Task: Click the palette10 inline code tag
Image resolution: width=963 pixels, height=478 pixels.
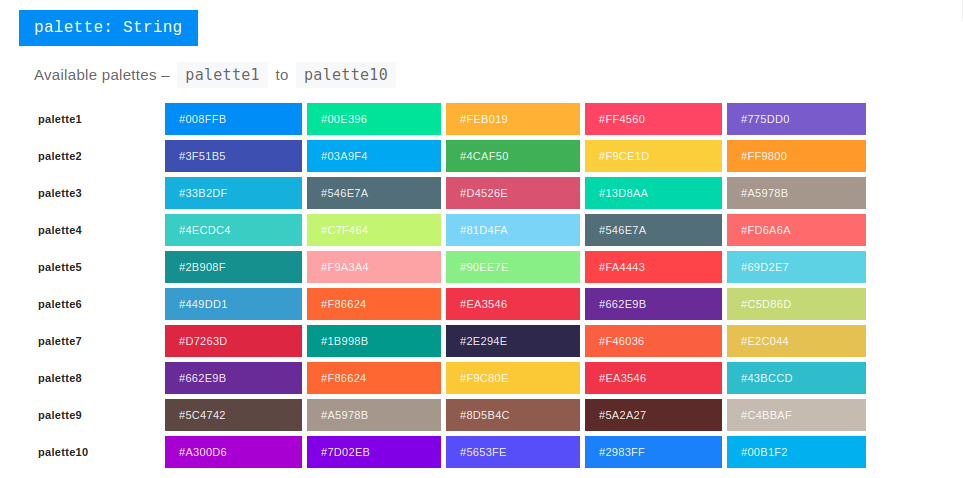Action: click(x=345, y=75)
